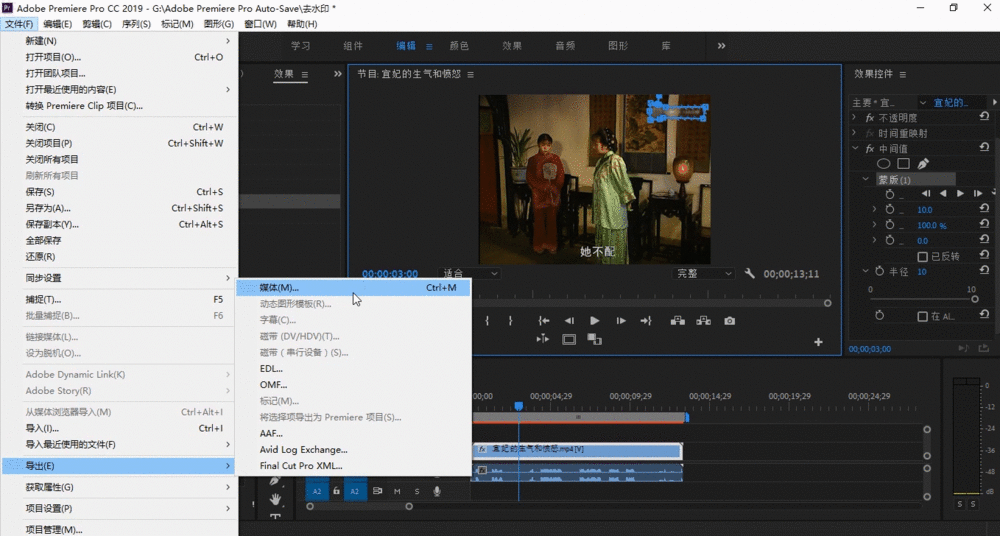Click Mark In brace icon
Screen dimensions: 1000x536
click(487, 321)
